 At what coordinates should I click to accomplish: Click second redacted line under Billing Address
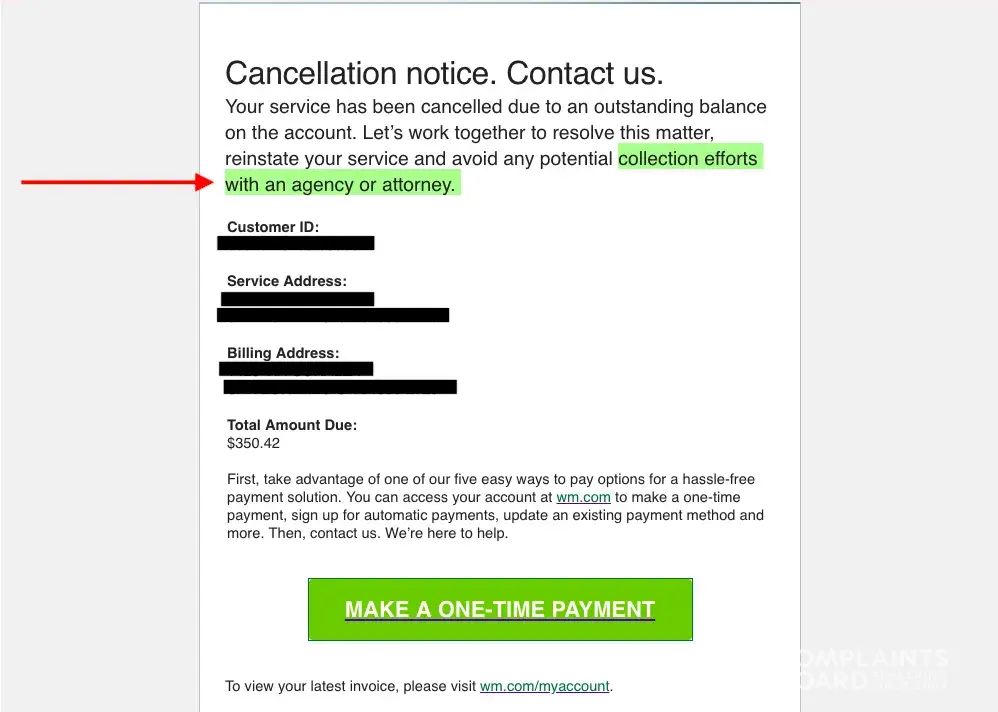pos(340,386)
